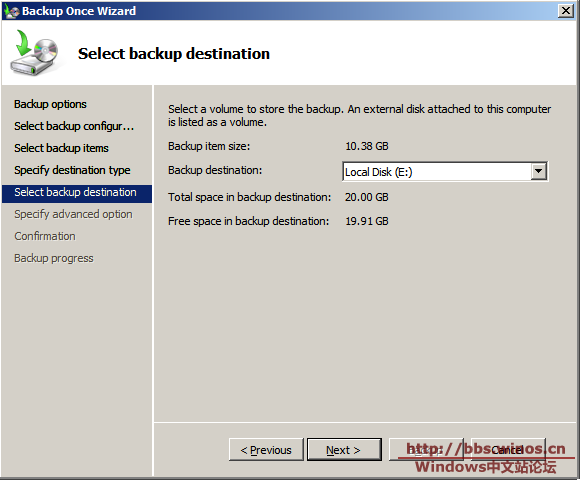Click 'Total space in backup destination:' label

(249, 197)
